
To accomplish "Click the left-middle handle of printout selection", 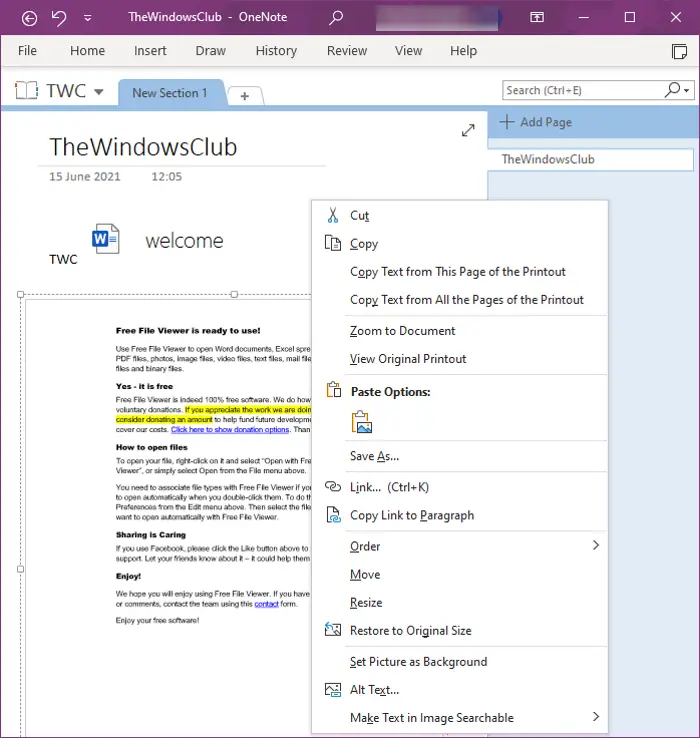I will click(20, 569).
